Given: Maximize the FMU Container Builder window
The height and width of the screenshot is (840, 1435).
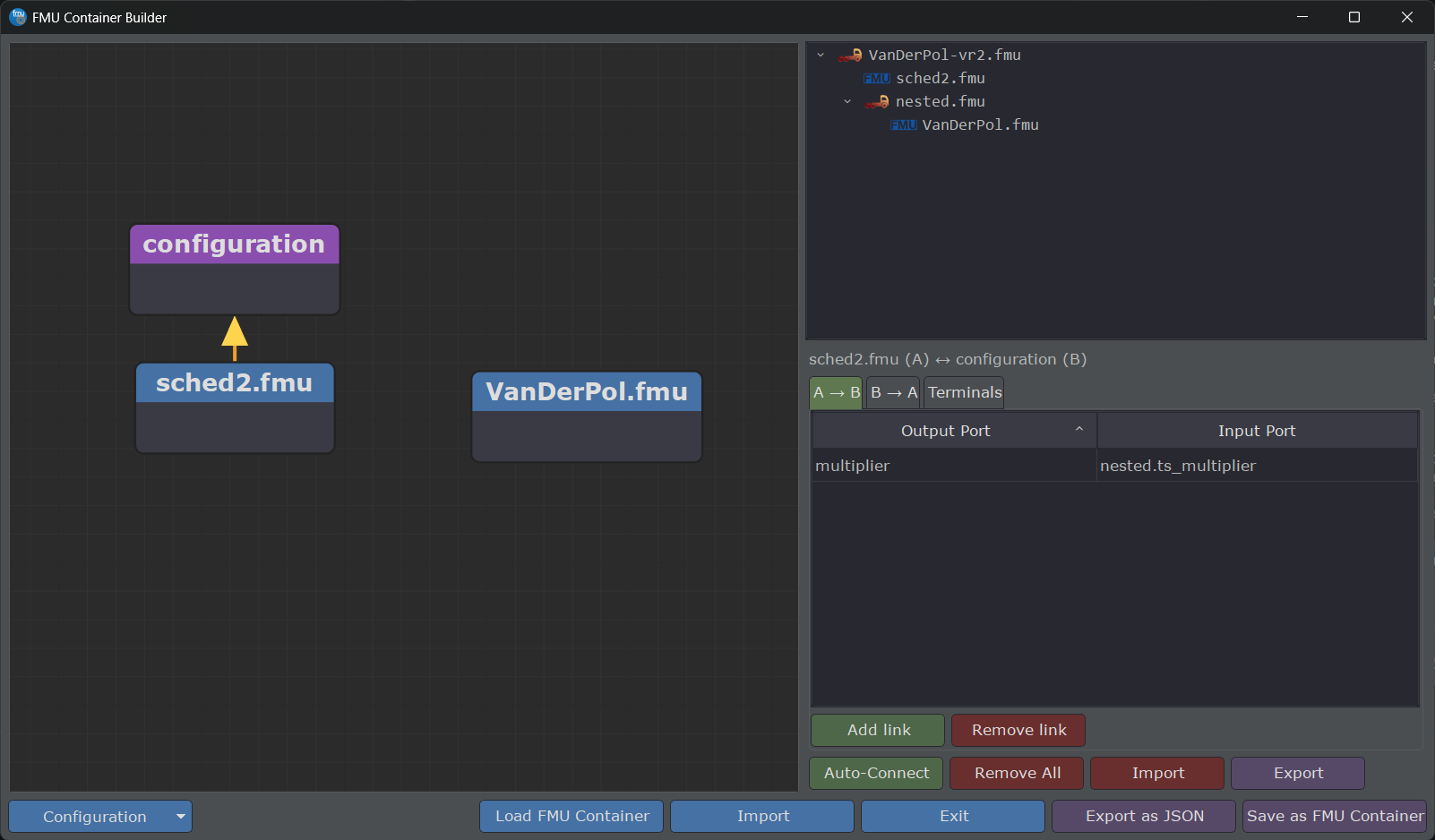Looking at the screenshot, I should [x=1354, y=17].
